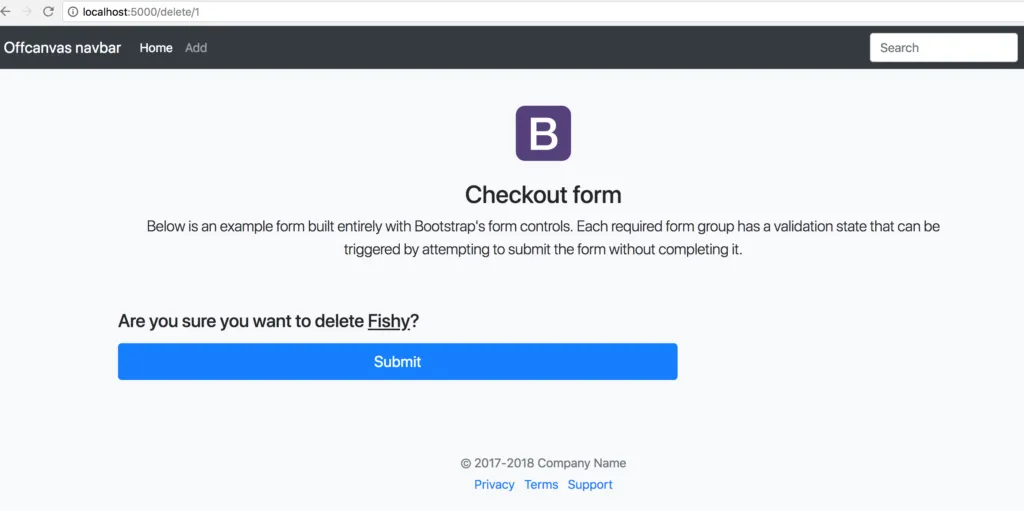Open the Terms footer link
The image size is (1024, 511).
pyautogui.click(x=541, y=485)
